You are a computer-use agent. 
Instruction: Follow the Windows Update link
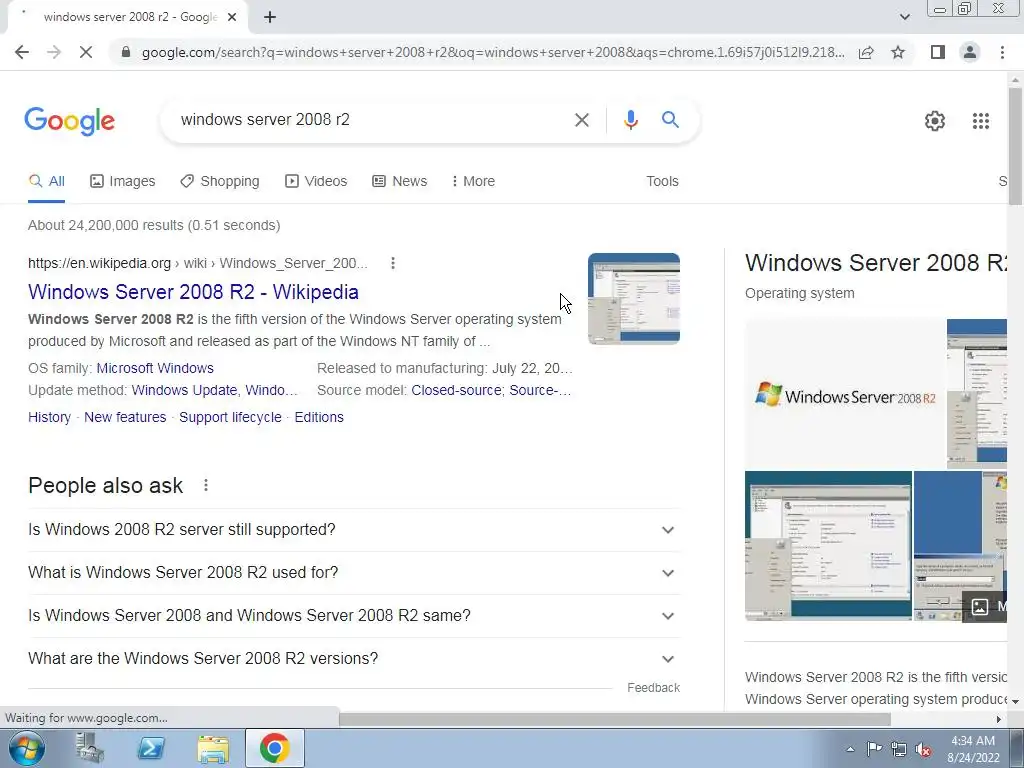(184, 391)
